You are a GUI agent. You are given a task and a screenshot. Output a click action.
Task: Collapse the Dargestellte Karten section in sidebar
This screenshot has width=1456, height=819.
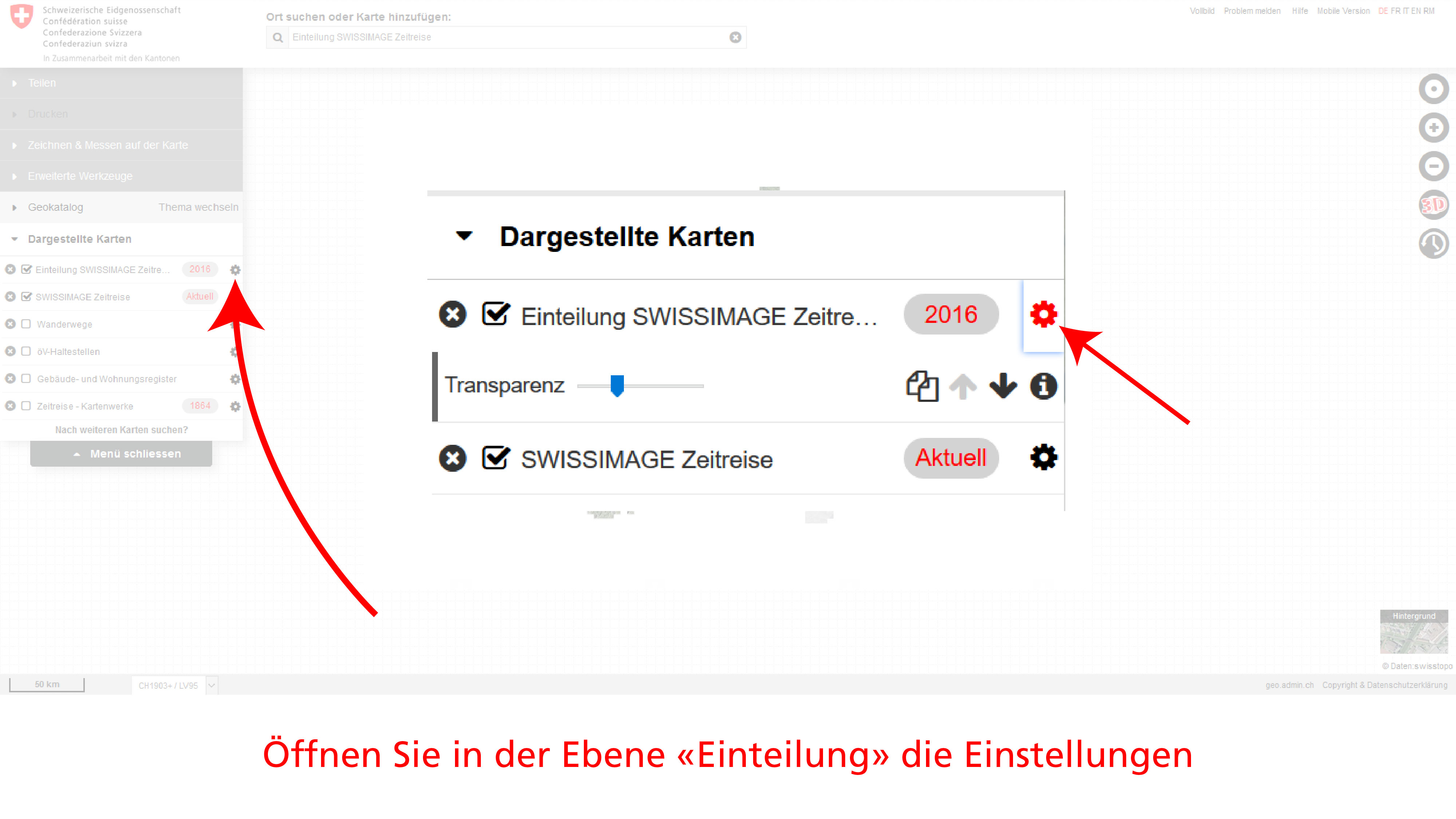tap(79, 239)
